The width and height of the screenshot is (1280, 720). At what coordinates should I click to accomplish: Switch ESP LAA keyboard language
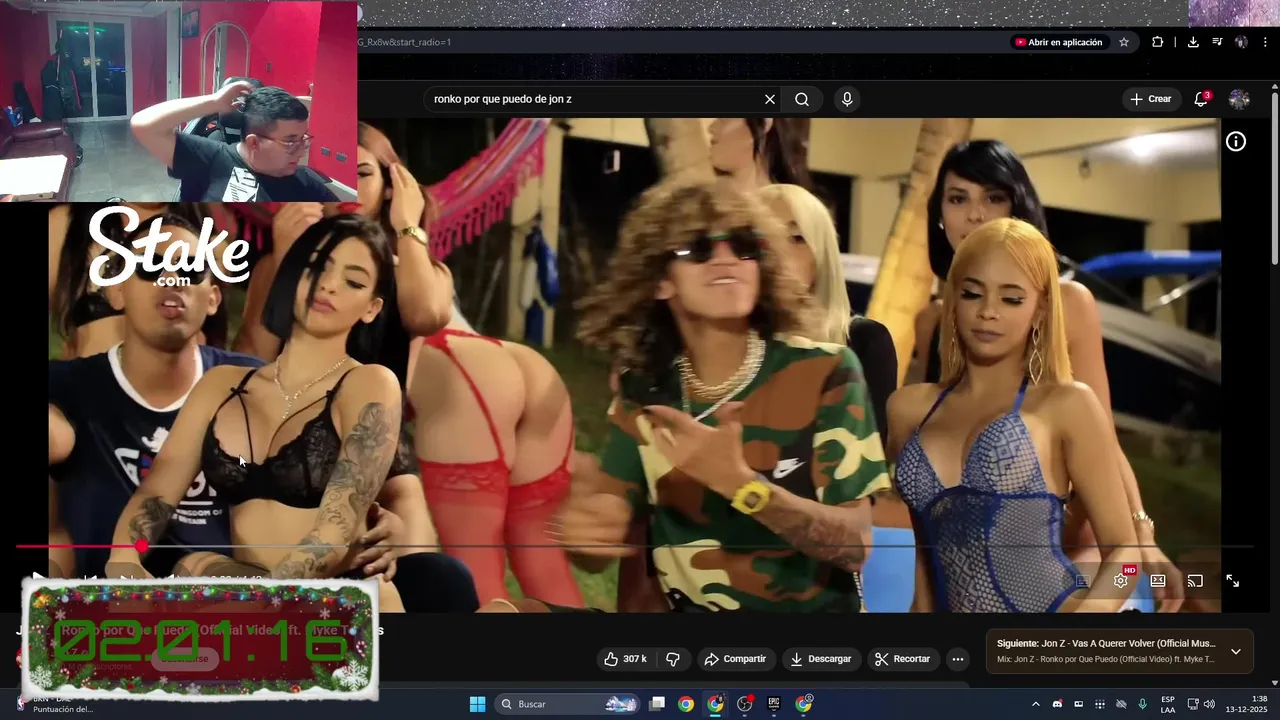(x=1168, y=704)
